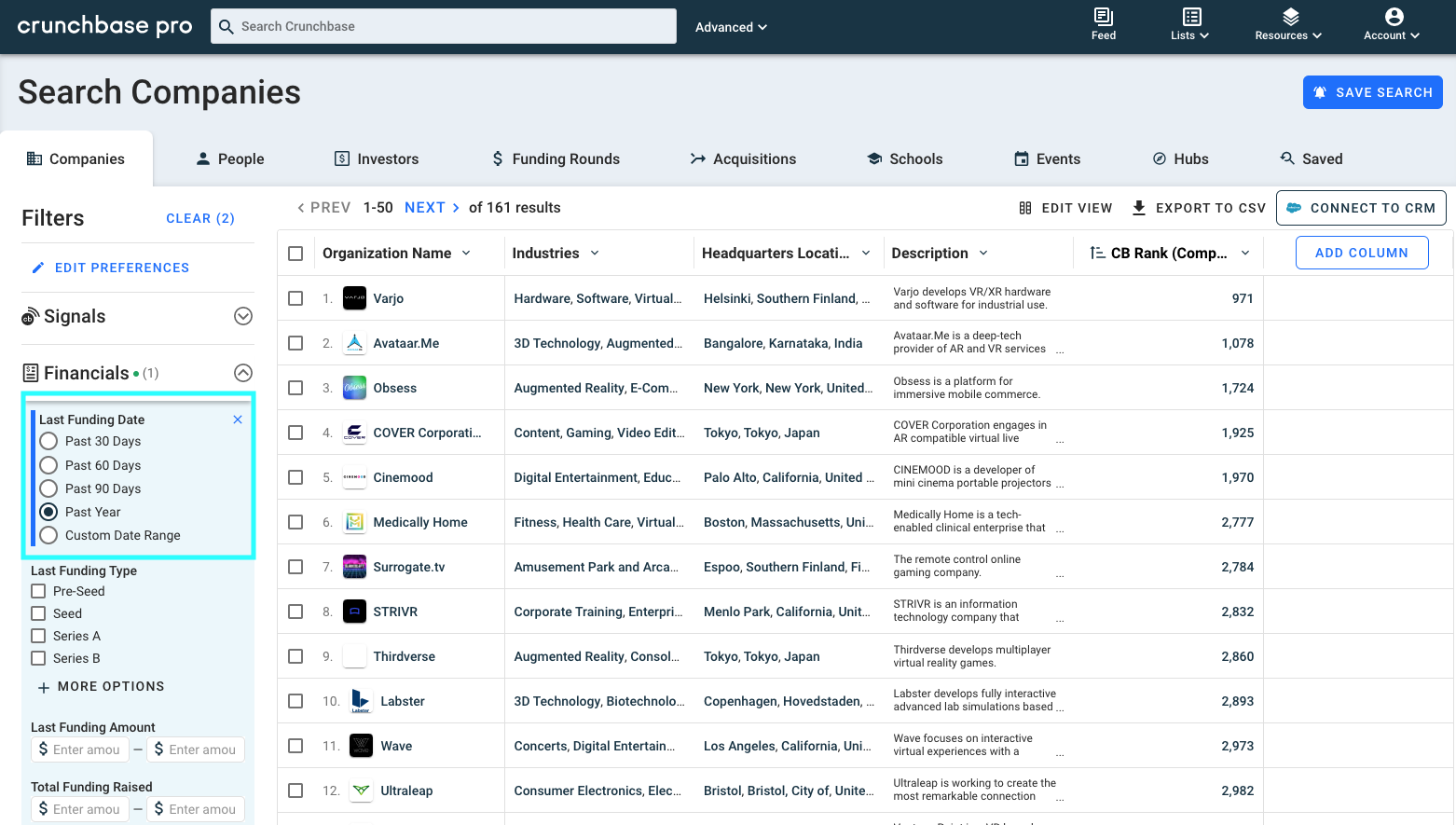Open Headquarters Location column dropdown

coord(866,254)
